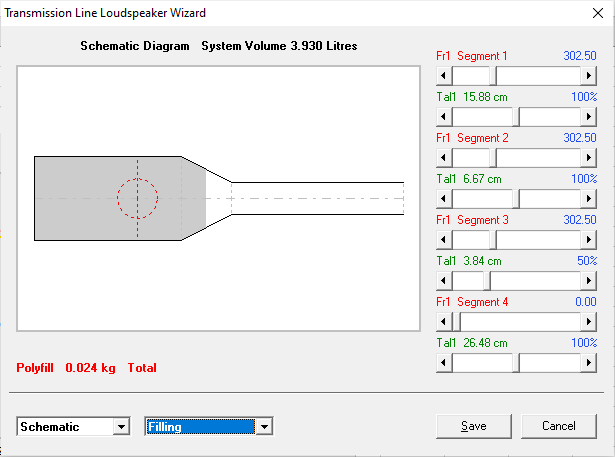Click left arrow of Tal1 6.67 cm scrollbar
615x457 pixels.
[x=444, y=198]
